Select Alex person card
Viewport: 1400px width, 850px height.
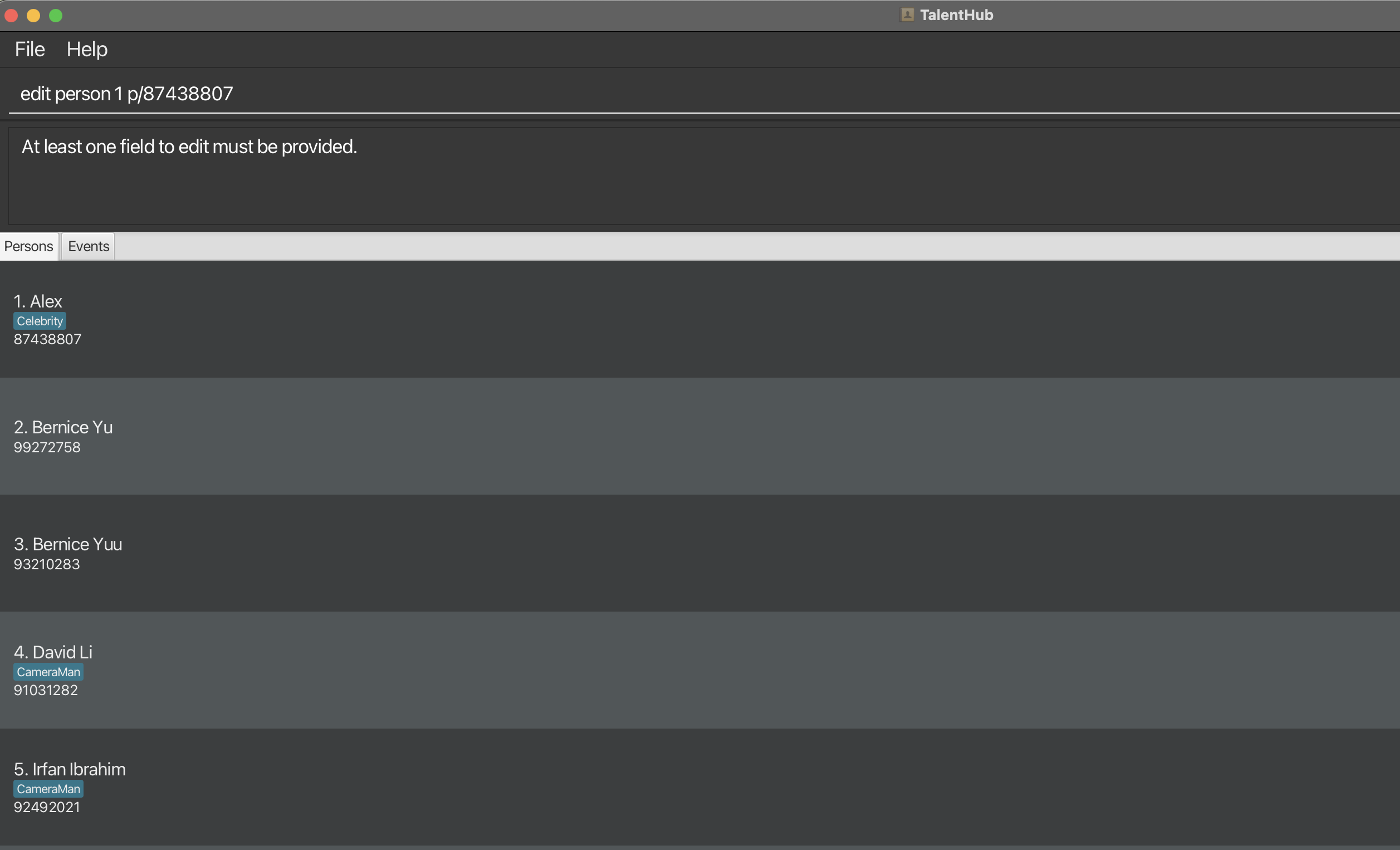point(682,319)
